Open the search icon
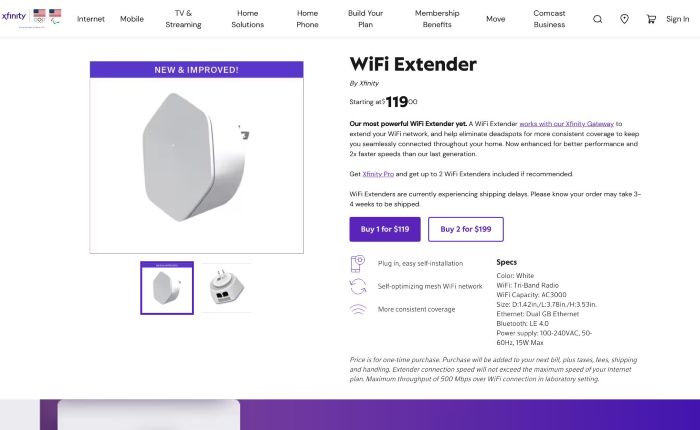The height and width of the screenshot is (430, 700). [598, 19]
